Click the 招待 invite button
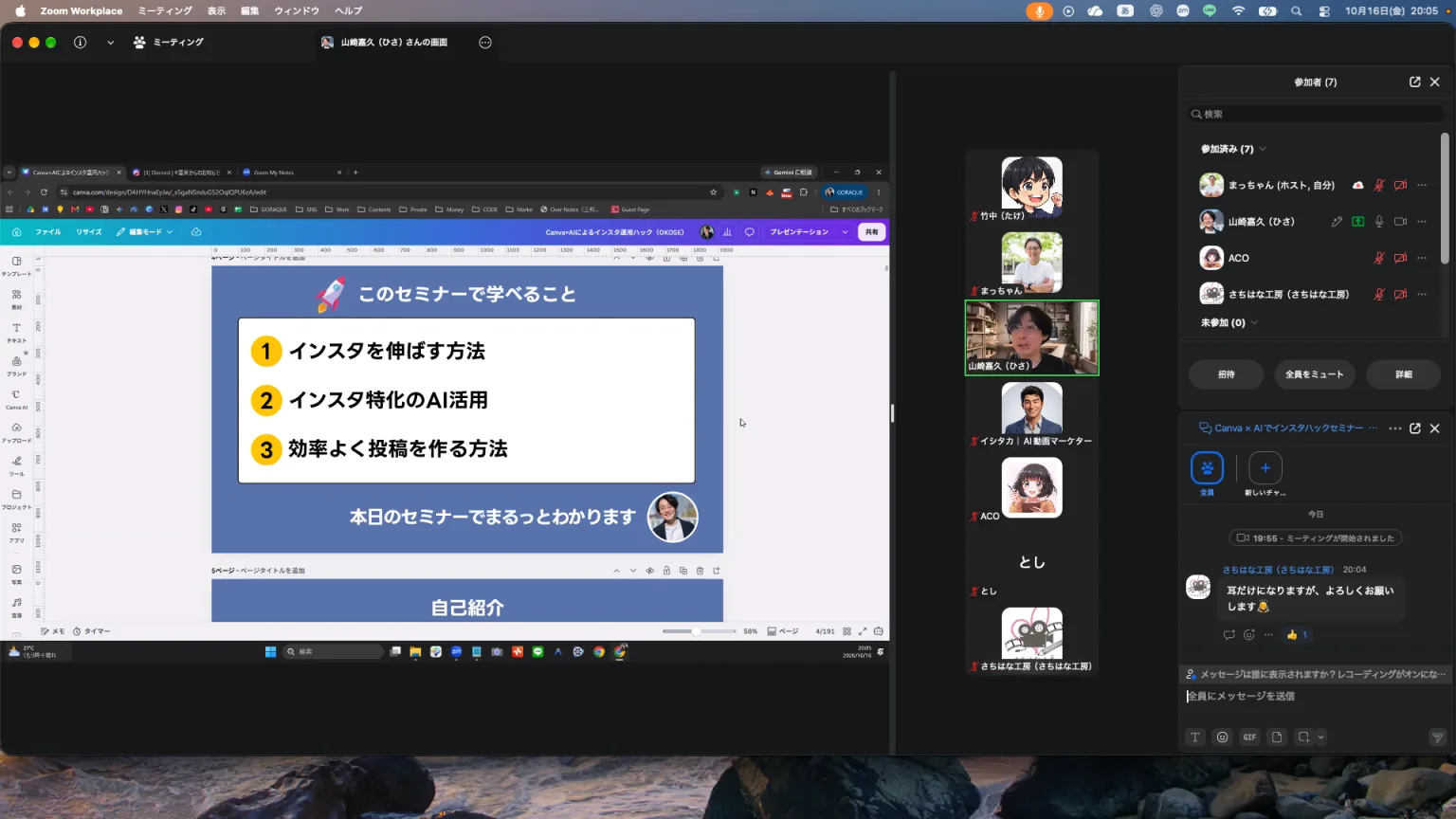Viewport: 1456px width, 819px height. click(x=1227, y=374)
